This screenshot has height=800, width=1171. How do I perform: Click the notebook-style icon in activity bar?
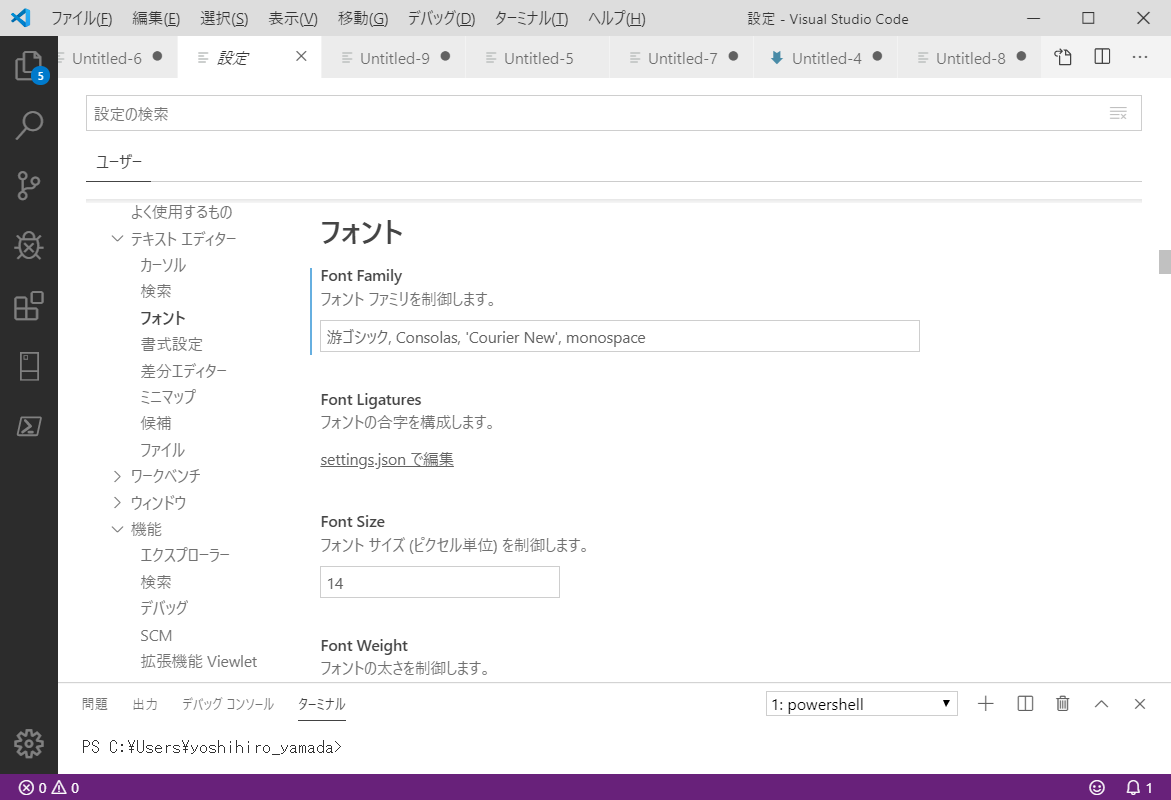(29, 366)
